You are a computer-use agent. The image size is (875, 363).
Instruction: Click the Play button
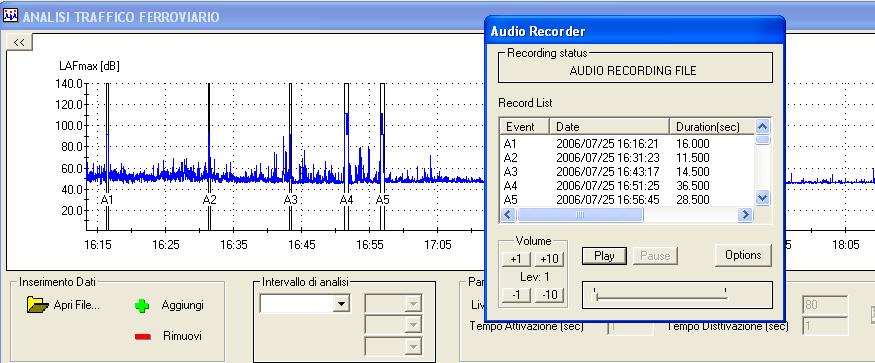604,256
